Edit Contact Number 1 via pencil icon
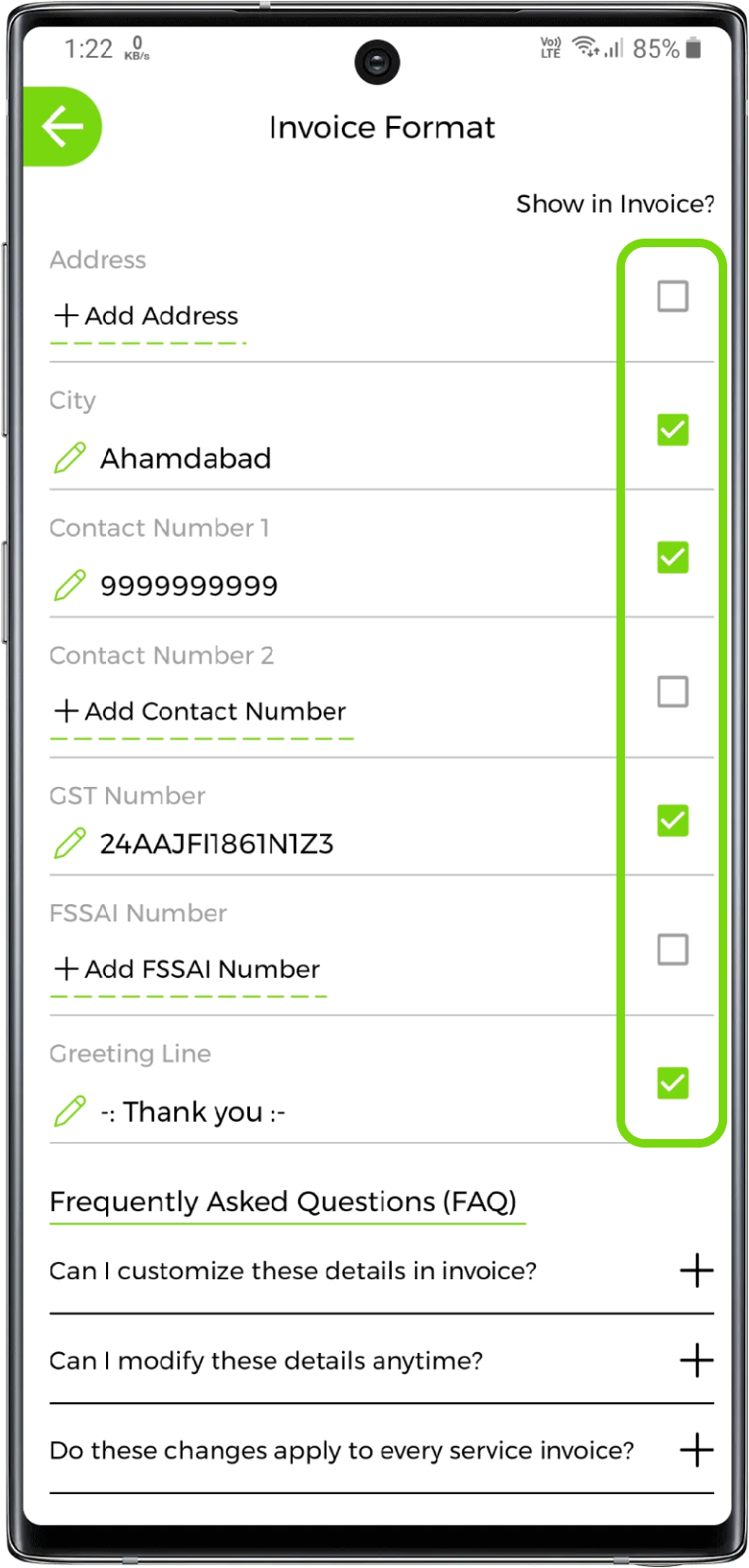This screenshot has width=749, height=1568. [x=70, y=585]
